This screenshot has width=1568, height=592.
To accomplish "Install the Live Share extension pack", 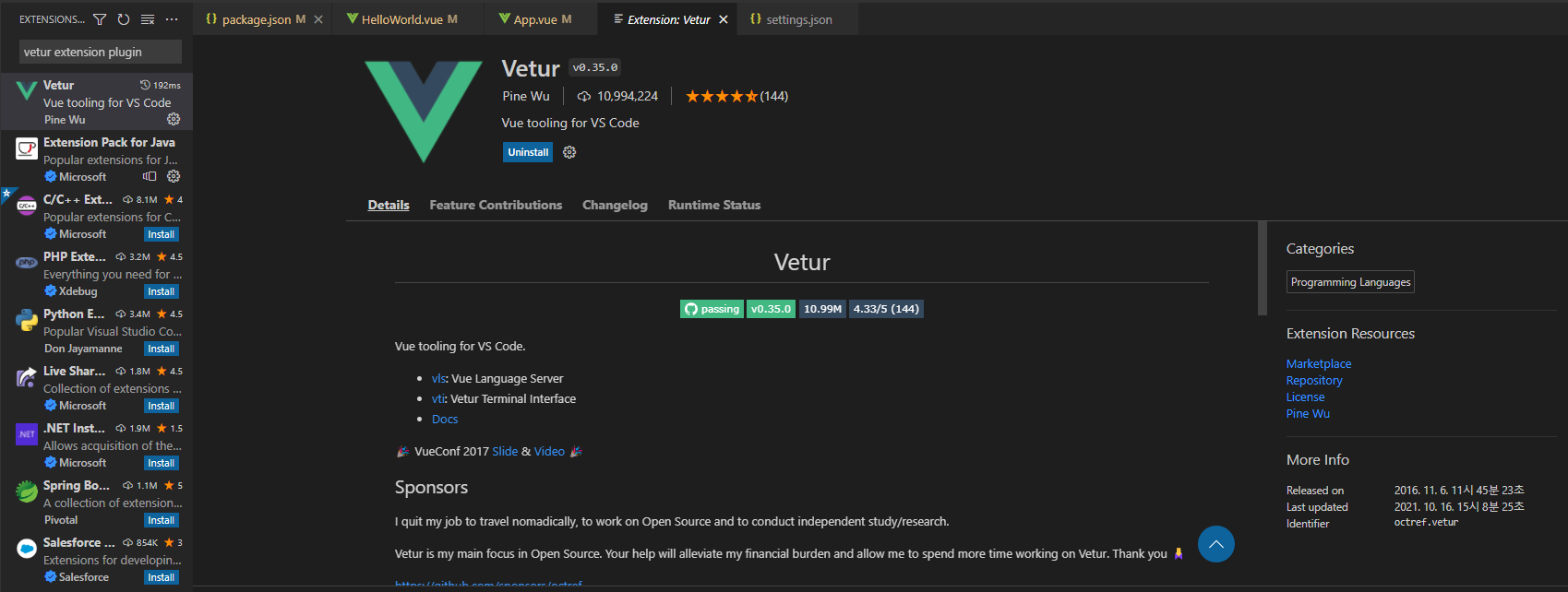I will coord(162,406).
